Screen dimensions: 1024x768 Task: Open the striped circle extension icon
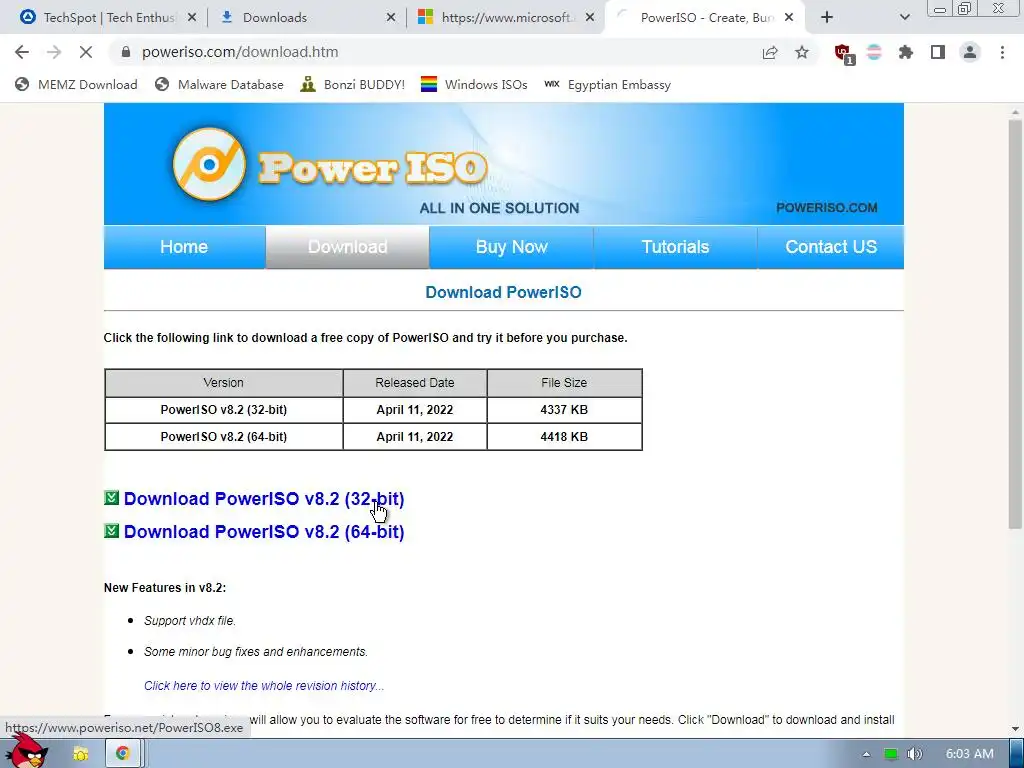874,52
